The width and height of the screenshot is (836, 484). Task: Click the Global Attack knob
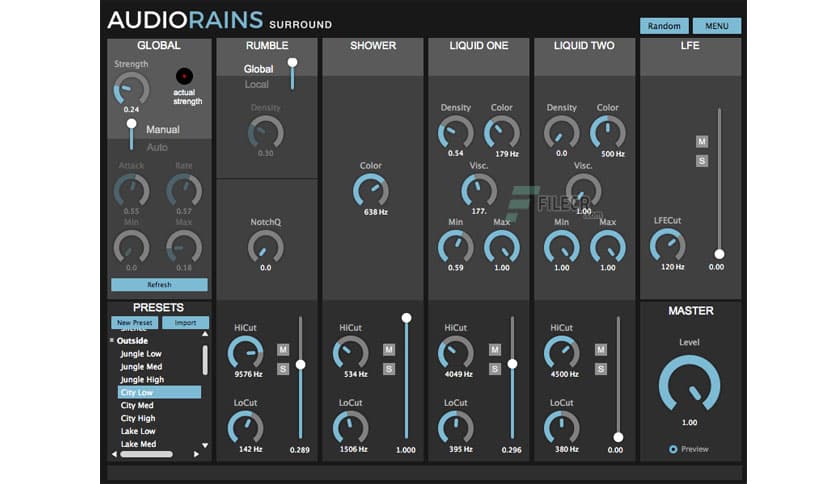(x=131, y=191)
